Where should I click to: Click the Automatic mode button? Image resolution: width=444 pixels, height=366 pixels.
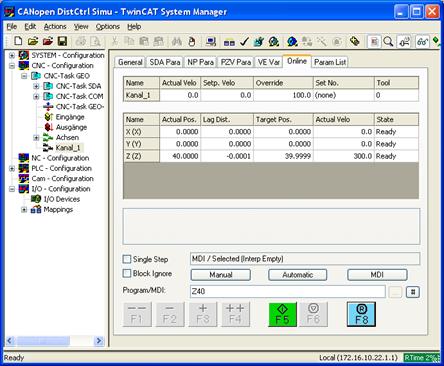coord(298,275)
